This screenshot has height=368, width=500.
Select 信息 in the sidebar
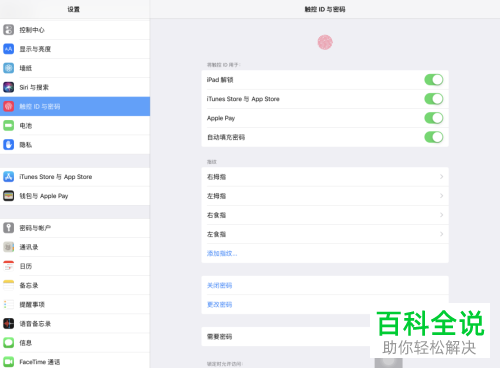click(x=75, y=343)
